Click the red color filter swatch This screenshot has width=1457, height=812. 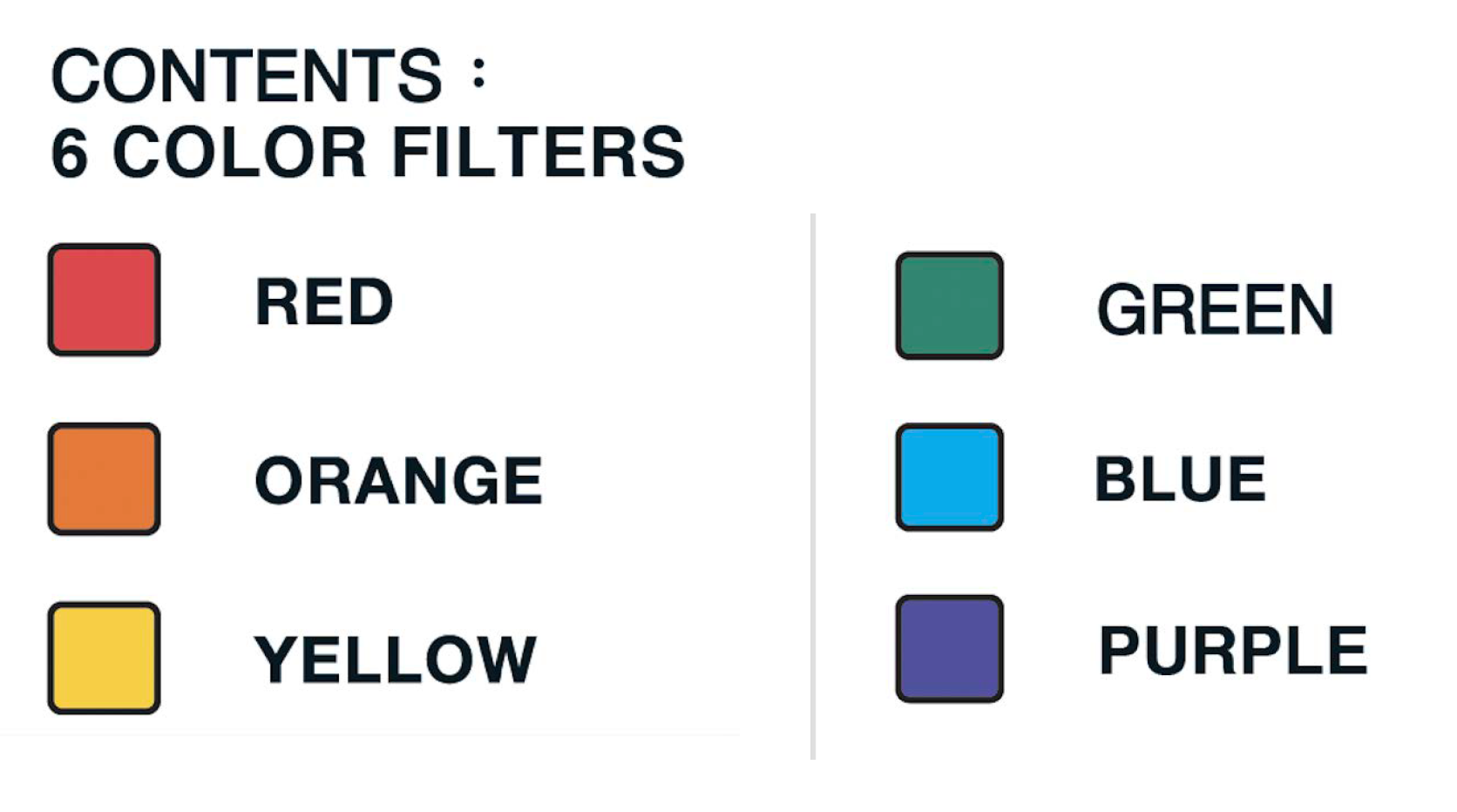104,300
